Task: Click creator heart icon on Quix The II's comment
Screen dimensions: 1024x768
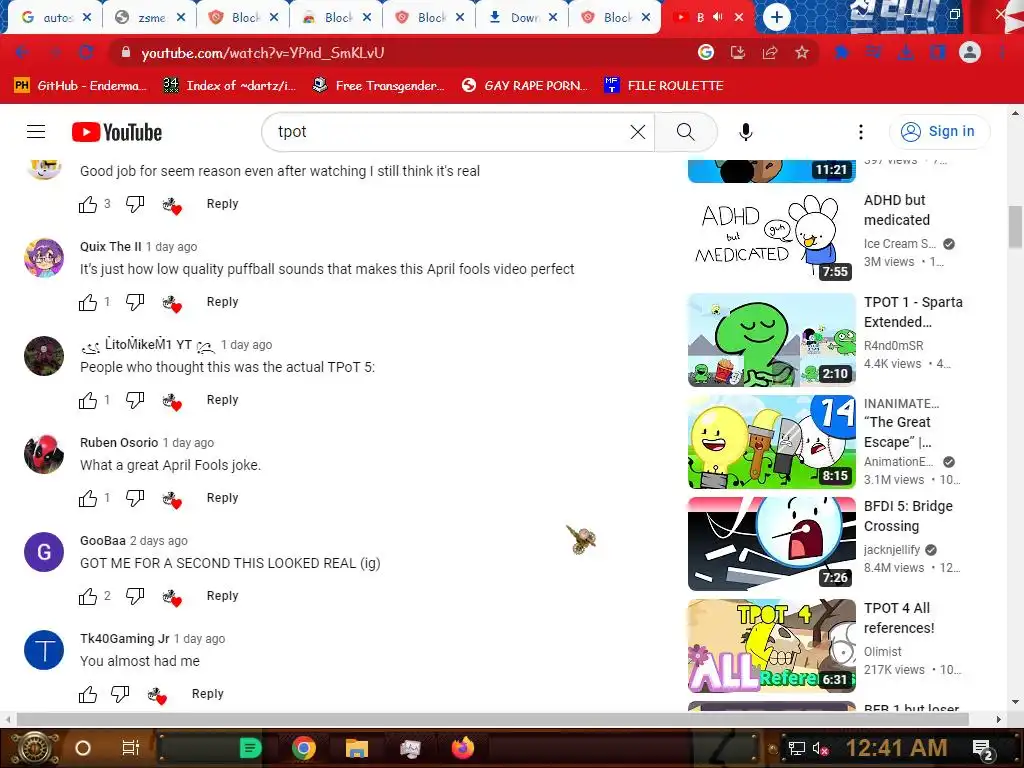Action: [172, 304]
